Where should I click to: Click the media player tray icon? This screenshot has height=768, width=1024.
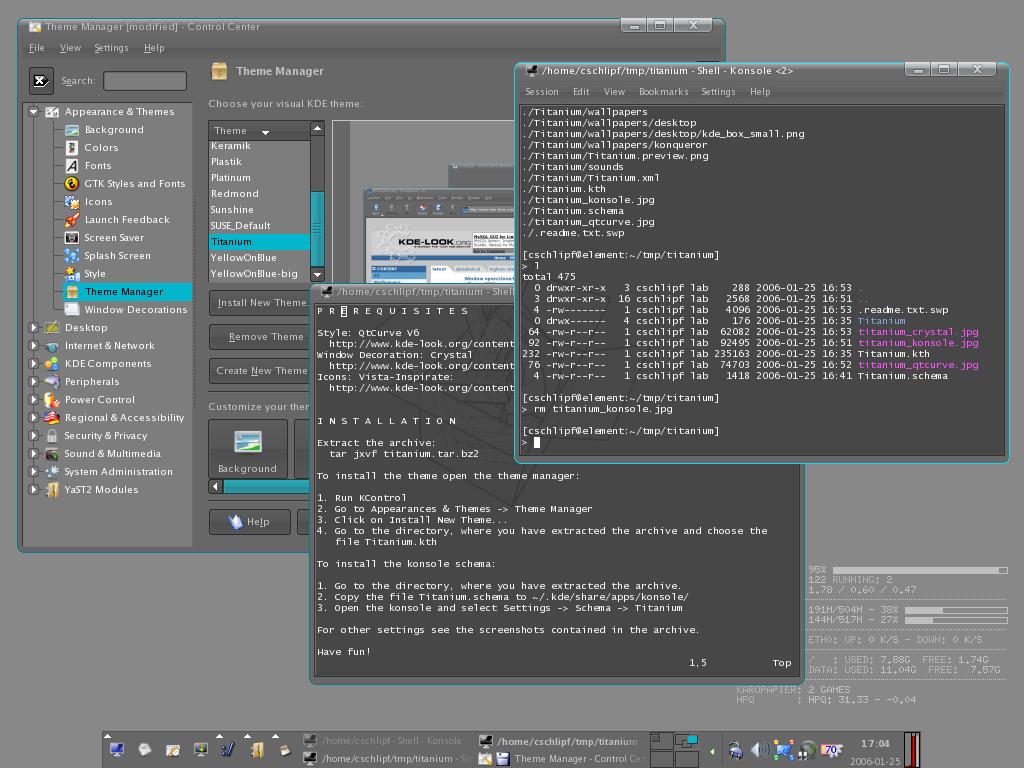tap(807, 750)
